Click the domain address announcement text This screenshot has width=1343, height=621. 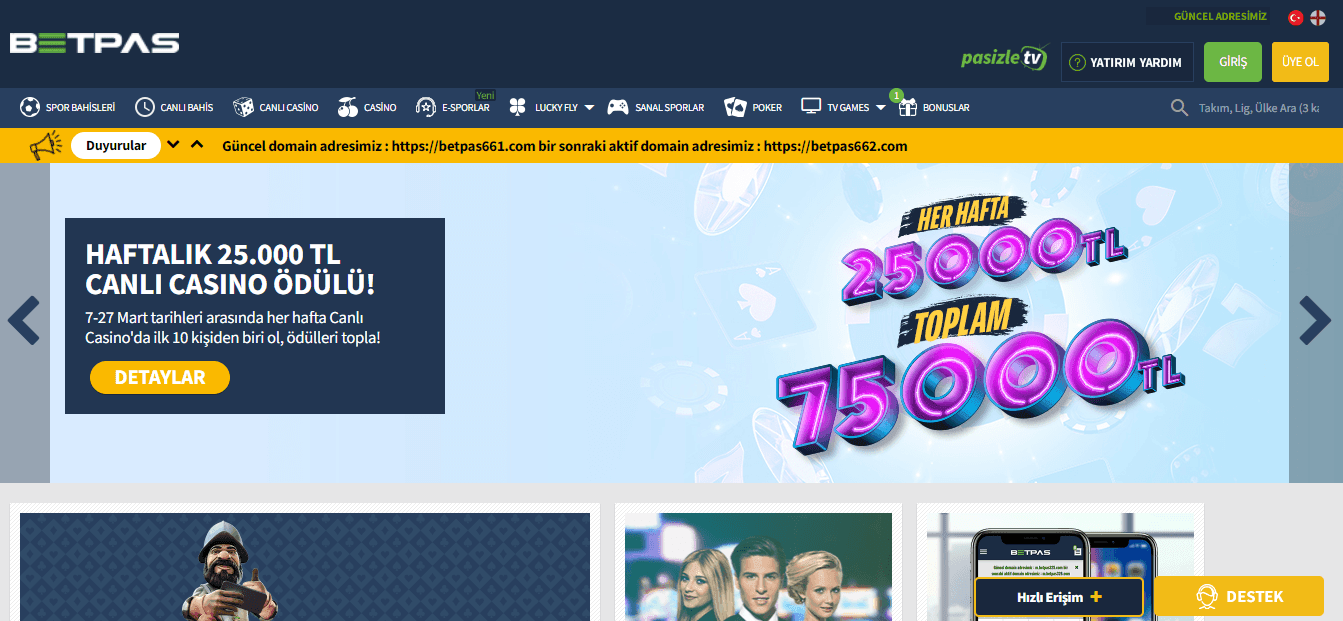pyautogui.click(x=565, y=146)
